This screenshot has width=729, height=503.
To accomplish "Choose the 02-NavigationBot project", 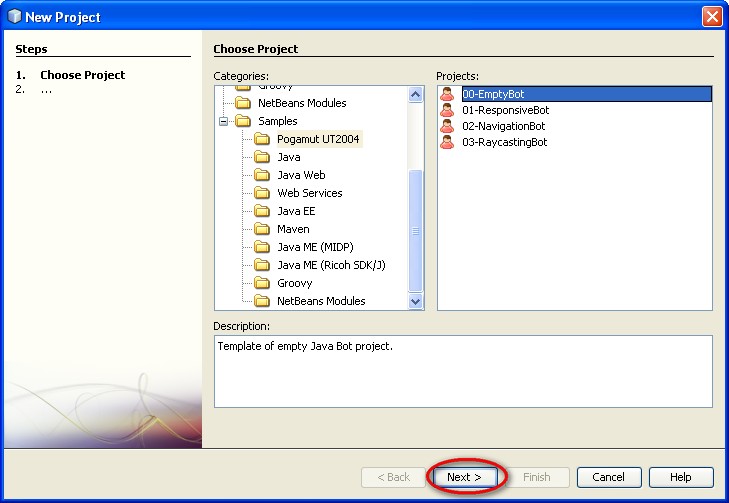I will [x=504, y=126].
